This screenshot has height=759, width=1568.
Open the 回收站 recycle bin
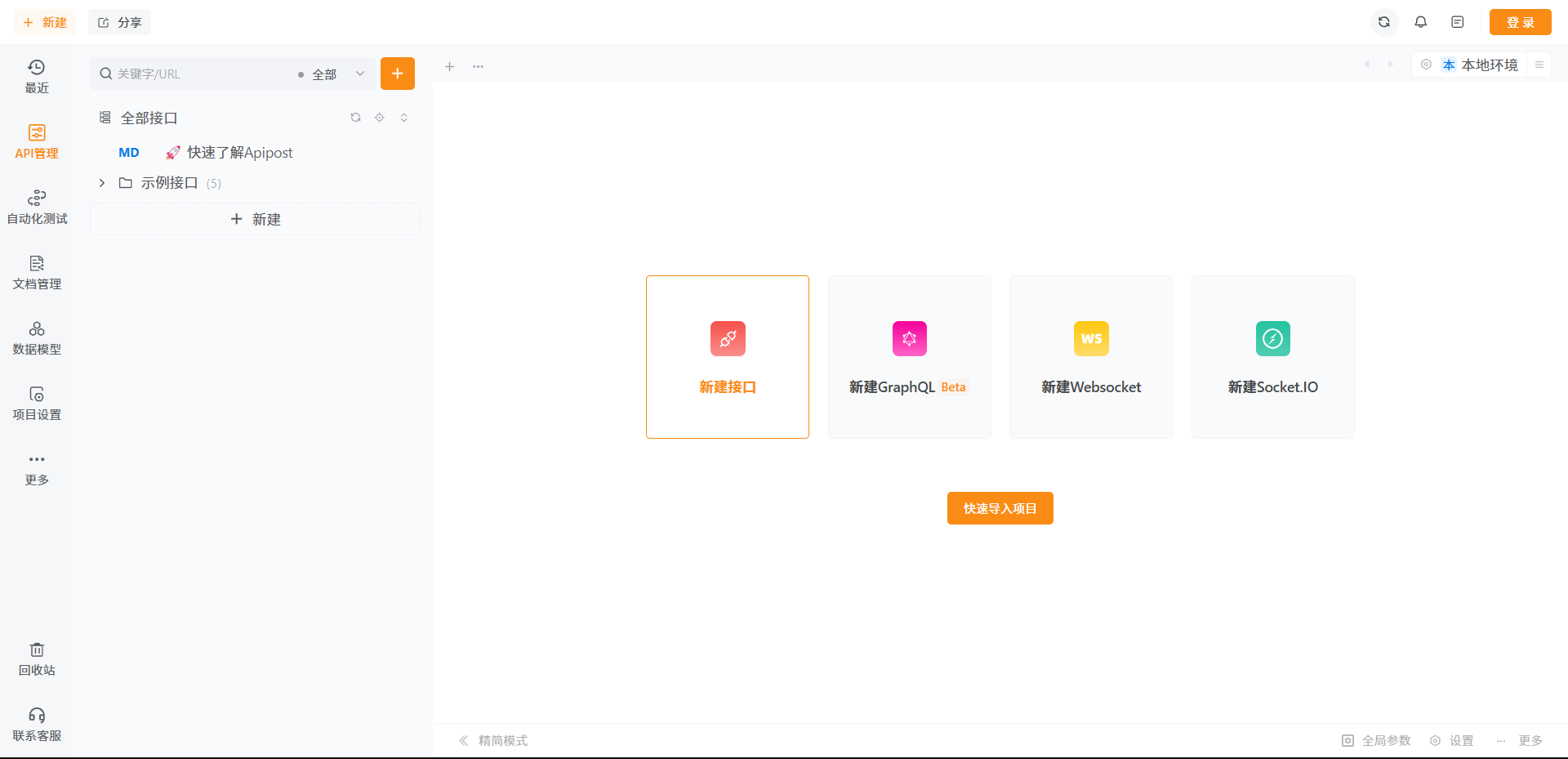pos(37,659)
